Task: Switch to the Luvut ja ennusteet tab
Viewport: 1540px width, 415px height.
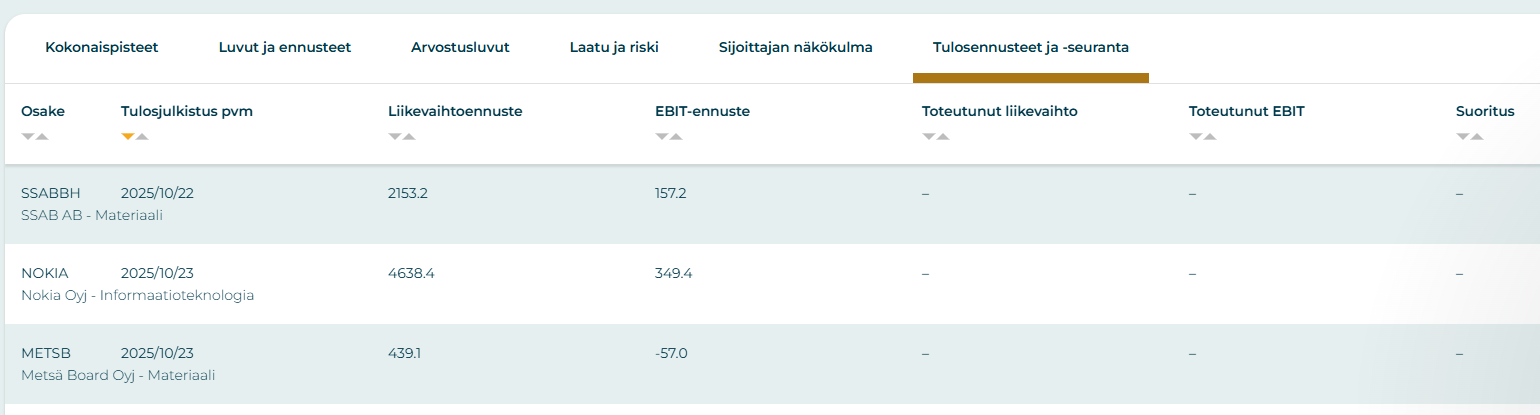Action: pyautogui.click(x=285, y=47)
